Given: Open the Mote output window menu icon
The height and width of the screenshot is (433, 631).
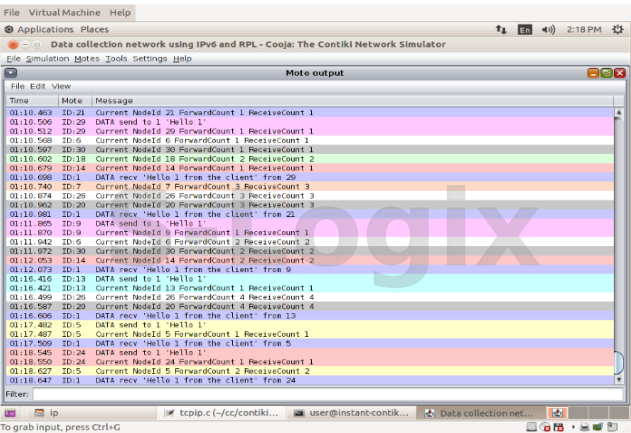Looking at the screenshot, I should (x=11, y=73).
